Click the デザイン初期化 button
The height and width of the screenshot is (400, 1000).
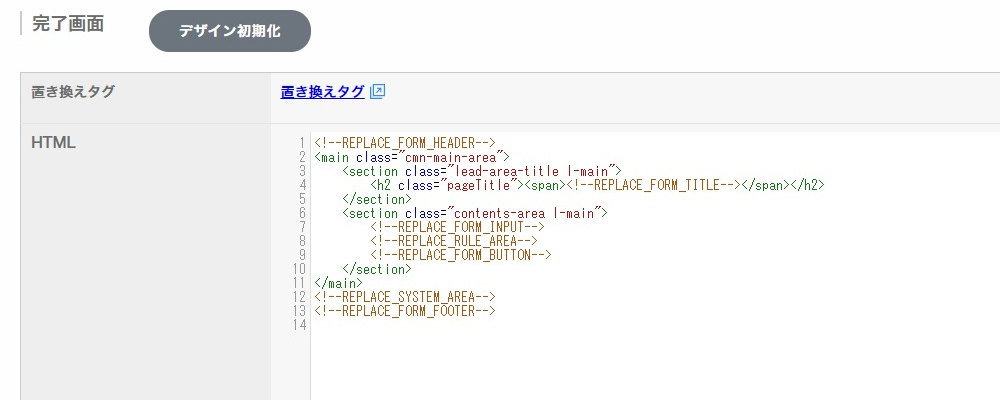tap(230, 31)
